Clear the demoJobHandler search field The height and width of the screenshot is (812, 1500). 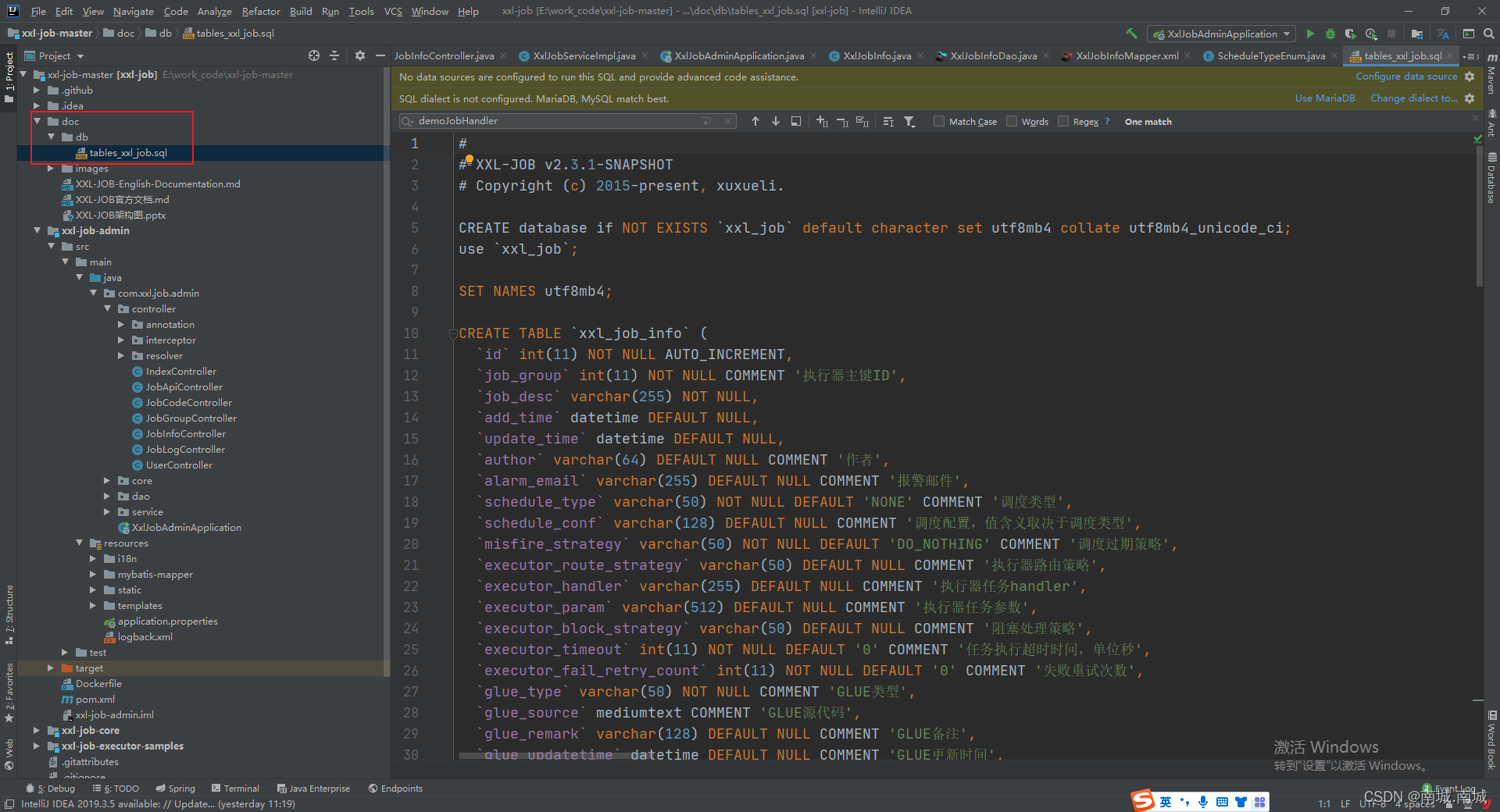click(728, 121)
